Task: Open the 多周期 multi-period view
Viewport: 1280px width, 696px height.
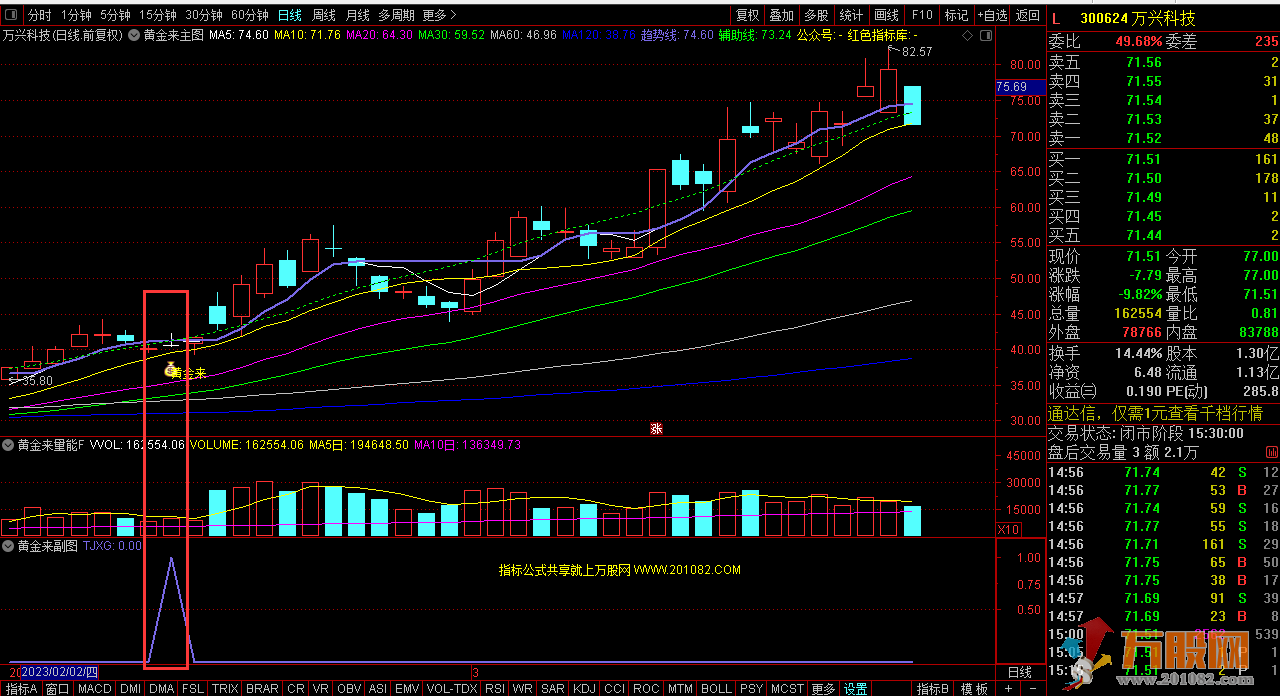Action: (x=396, y=15)
